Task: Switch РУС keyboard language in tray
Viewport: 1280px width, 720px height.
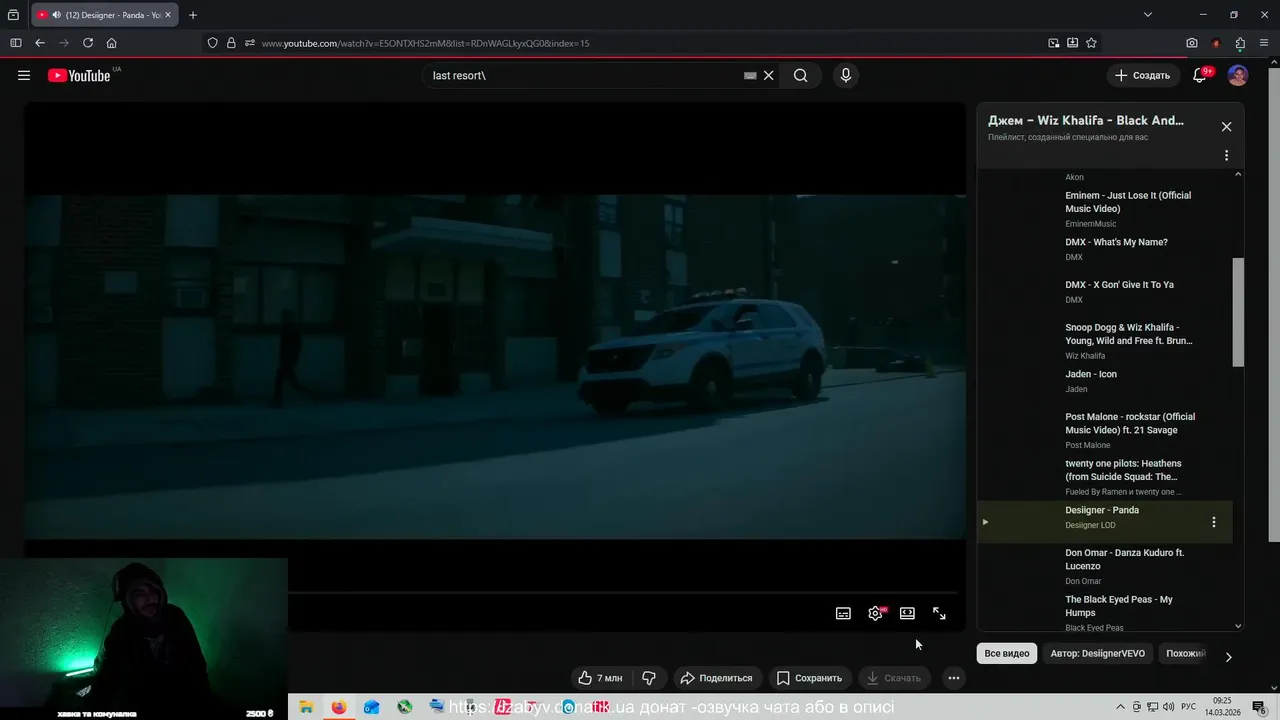Action: coord(1189,707)
